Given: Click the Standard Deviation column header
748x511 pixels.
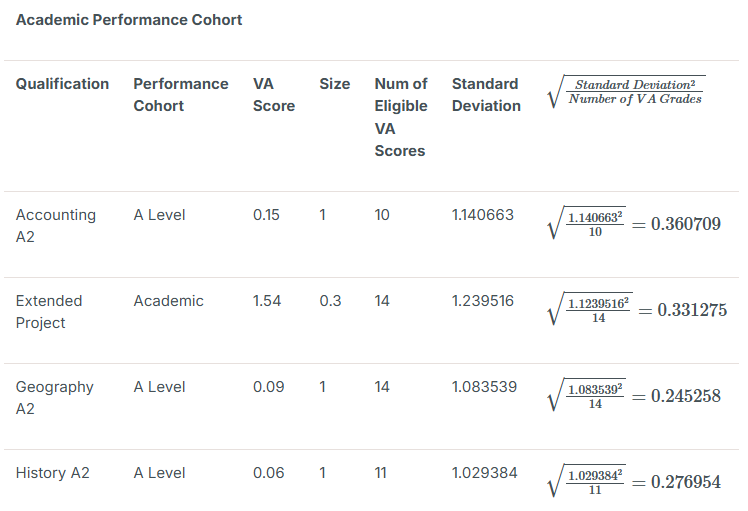Looking at the screenshot, I should tap(486, 95).
